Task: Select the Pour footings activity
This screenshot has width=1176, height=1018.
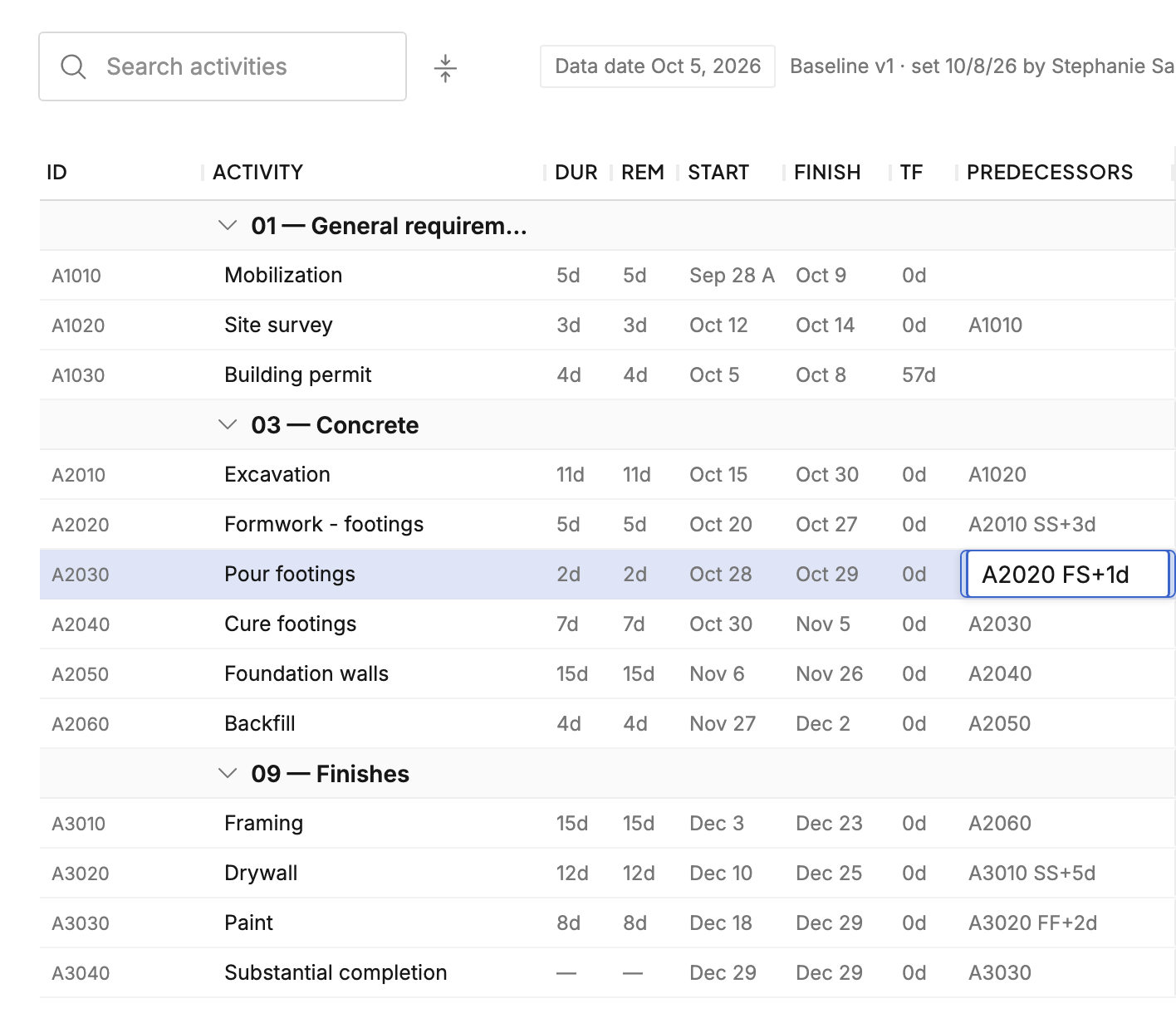Action: coord(290,574)
